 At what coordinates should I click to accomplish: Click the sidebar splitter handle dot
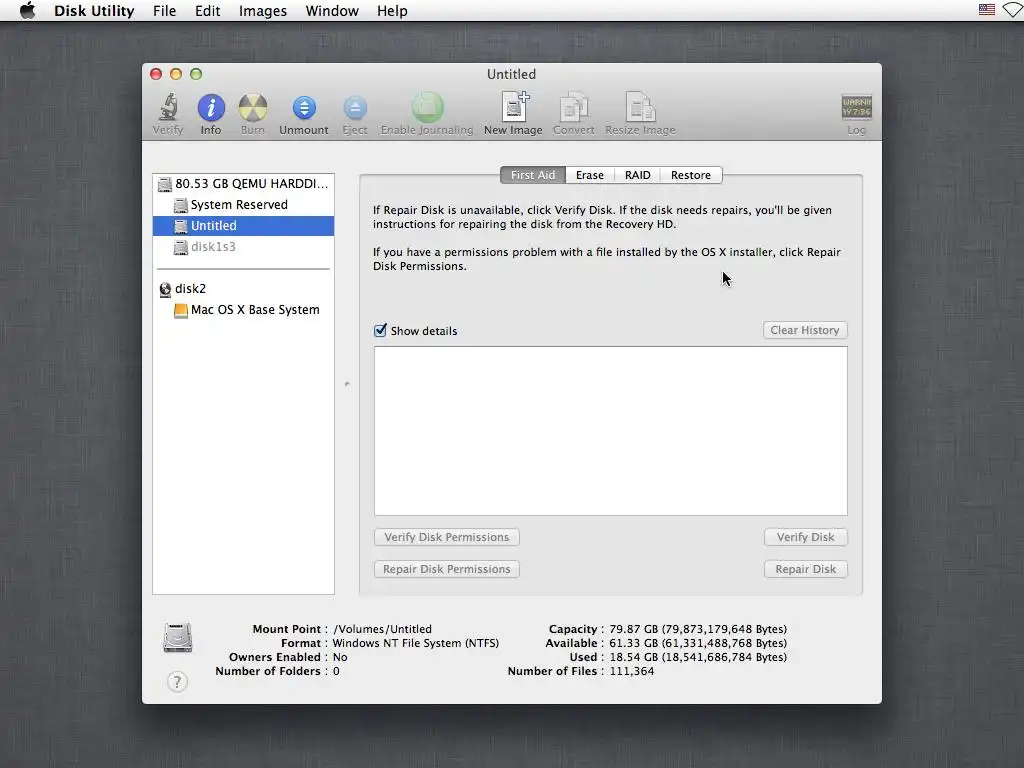pos(347,384)
